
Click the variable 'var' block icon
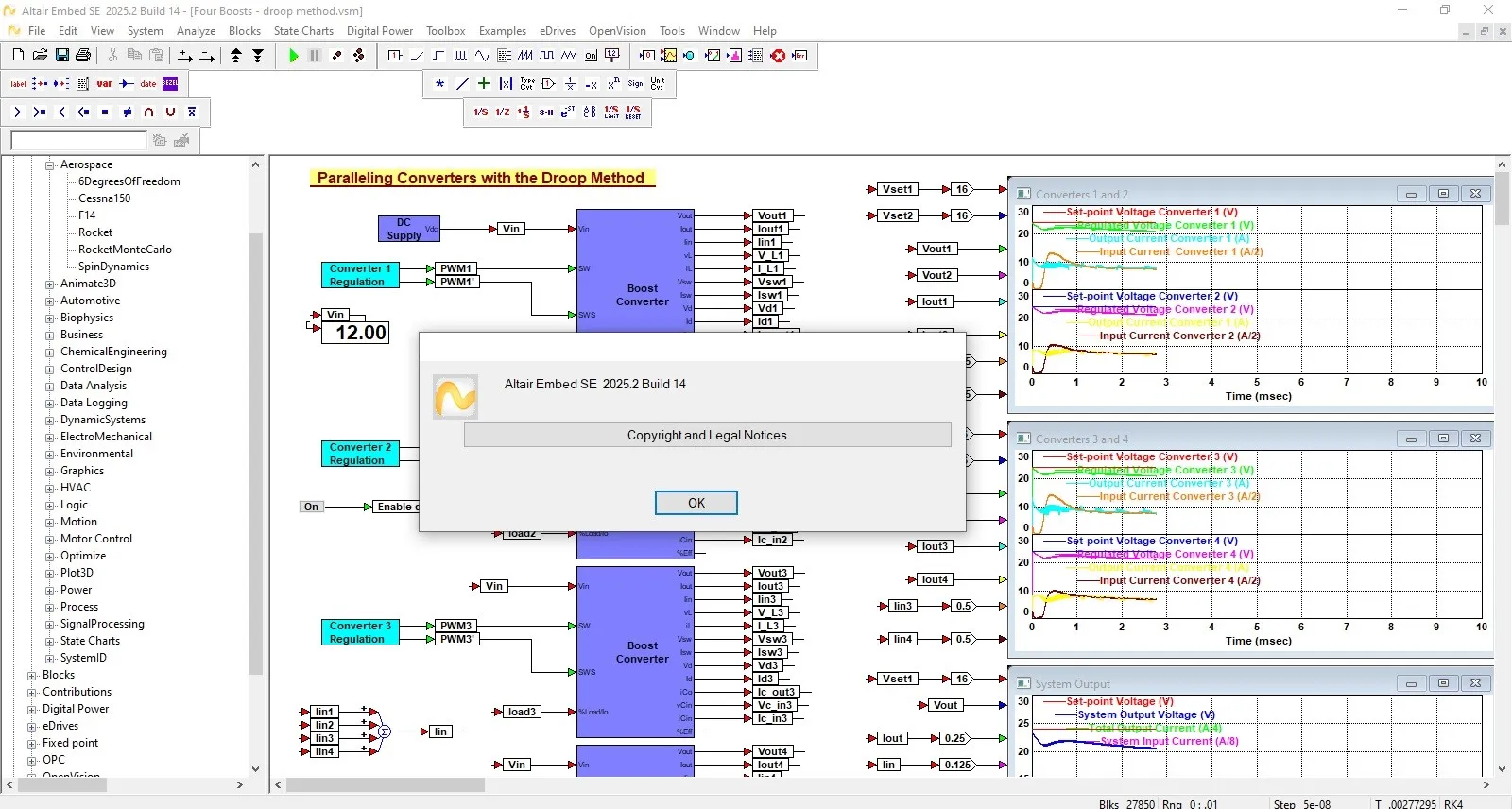click(104, 84)
